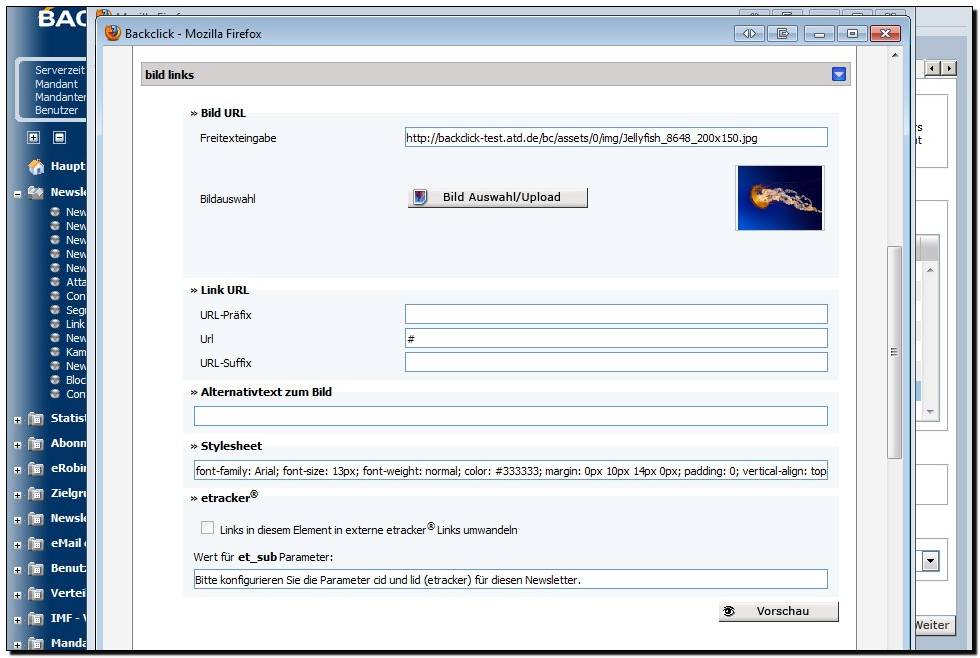This screenshot has width=980, height=658.
Task: Click the Firefox logo in the title bar
Action: click(113, 33)
